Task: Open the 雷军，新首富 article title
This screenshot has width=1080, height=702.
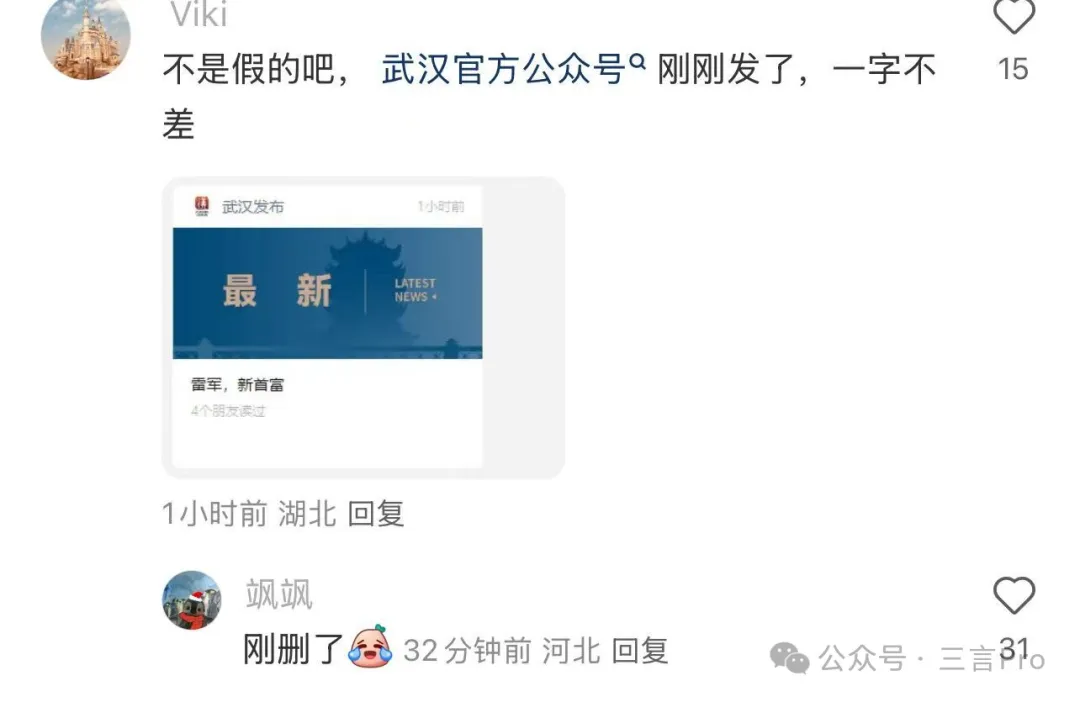Action: pos(238,384)
